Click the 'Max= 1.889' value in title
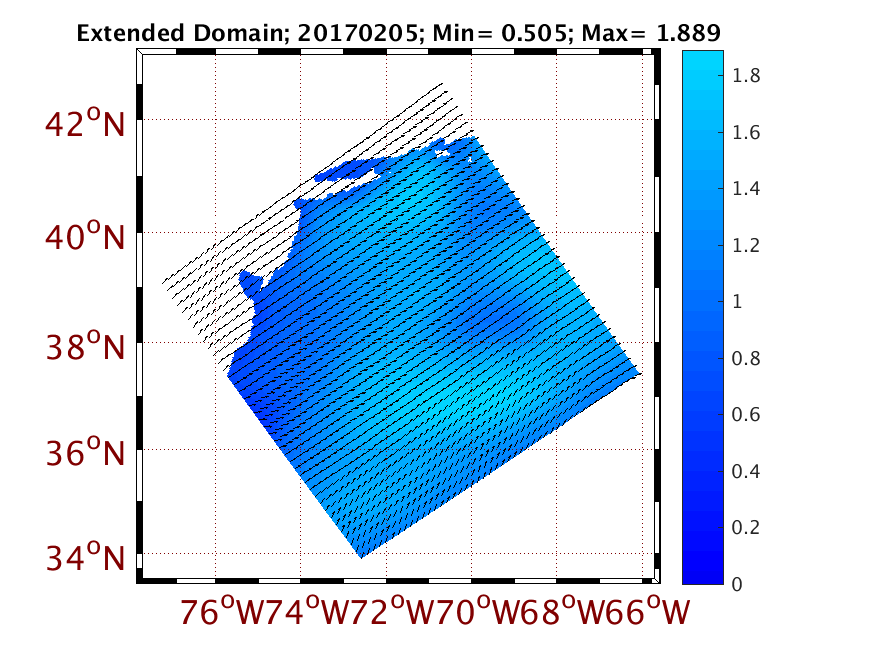This screenshot has height=655, width=874. [x=651, y=33]
